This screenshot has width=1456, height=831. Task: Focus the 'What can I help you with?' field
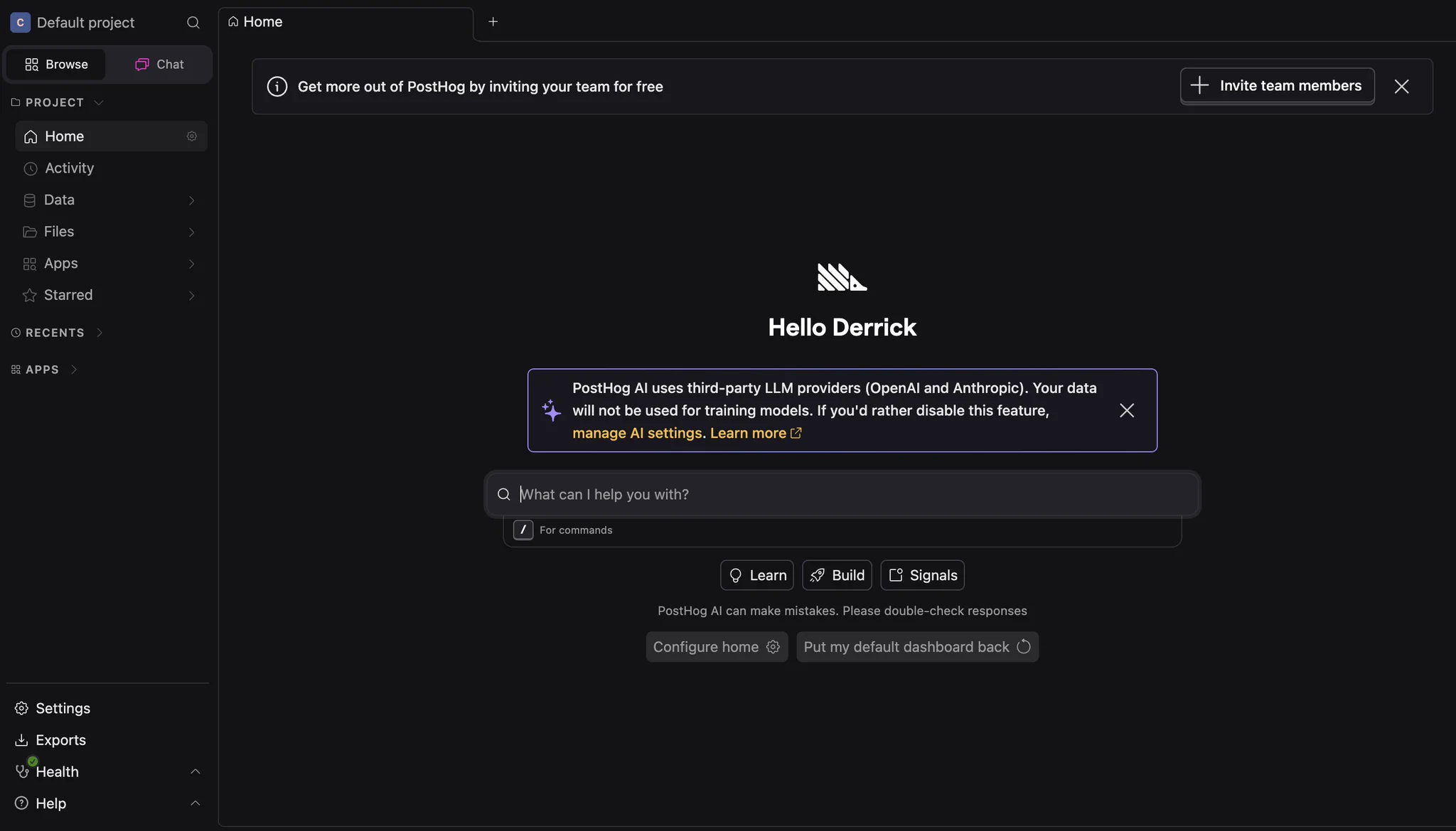(x=842, y=495)
